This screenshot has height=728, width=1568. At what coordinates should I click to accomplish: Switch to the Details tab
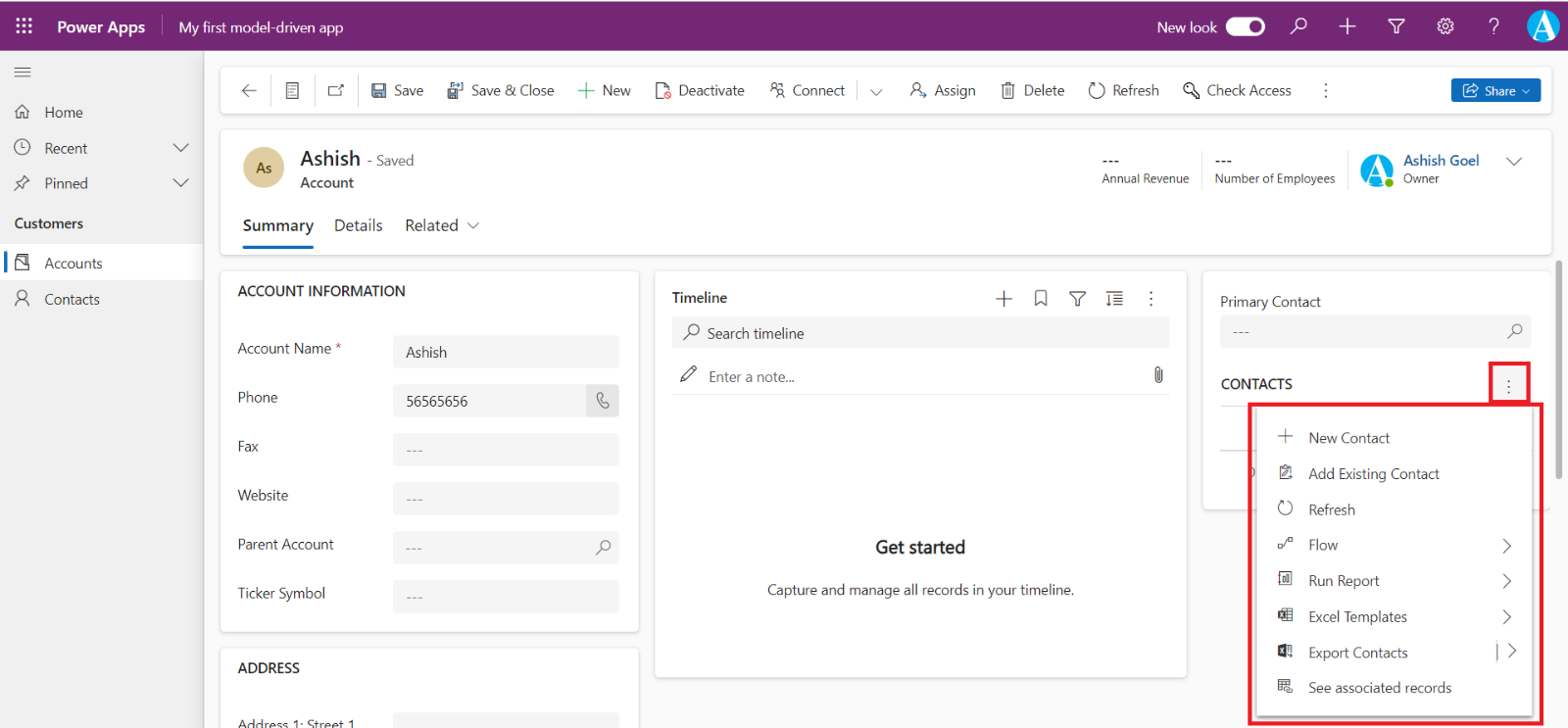(x=358, y=225)
